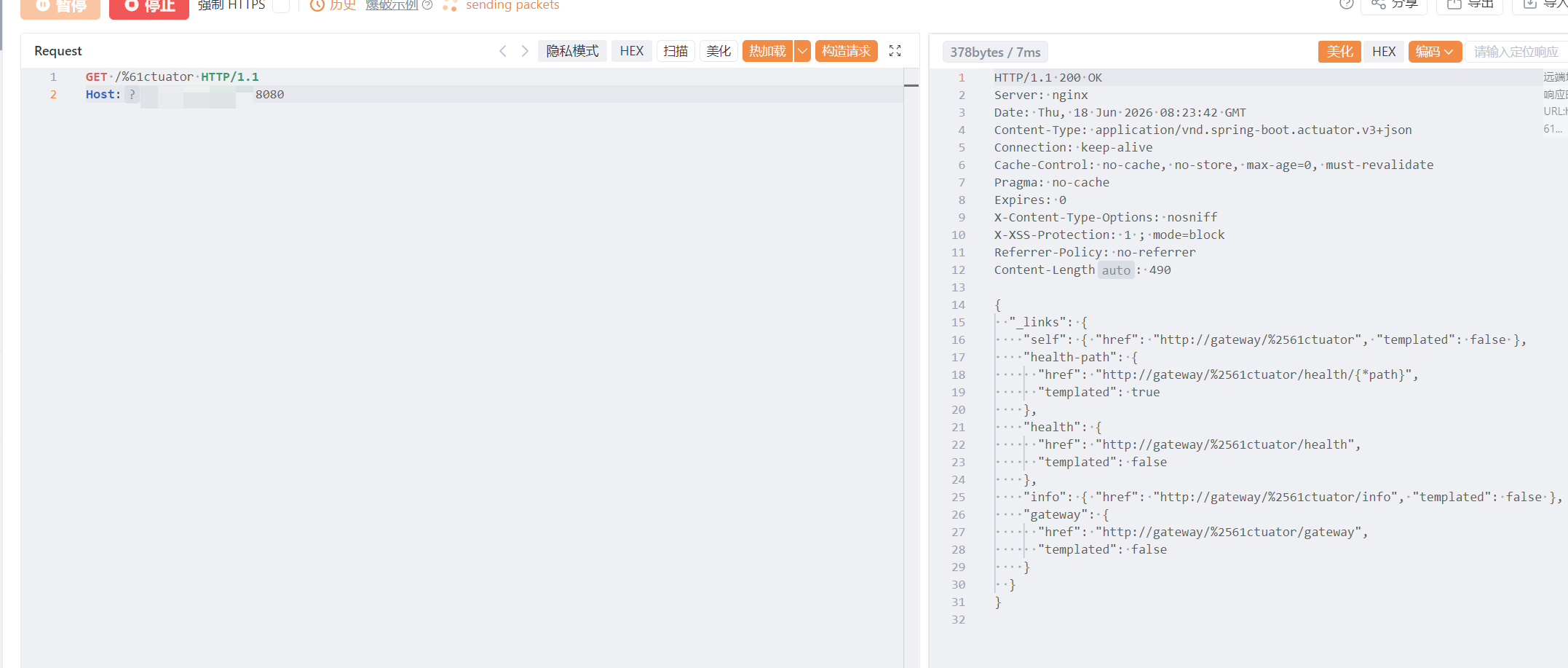Expand the Request panel to fullscreen
The height and width of the screenshot is (668, 1568).
(x=895, y=51)
